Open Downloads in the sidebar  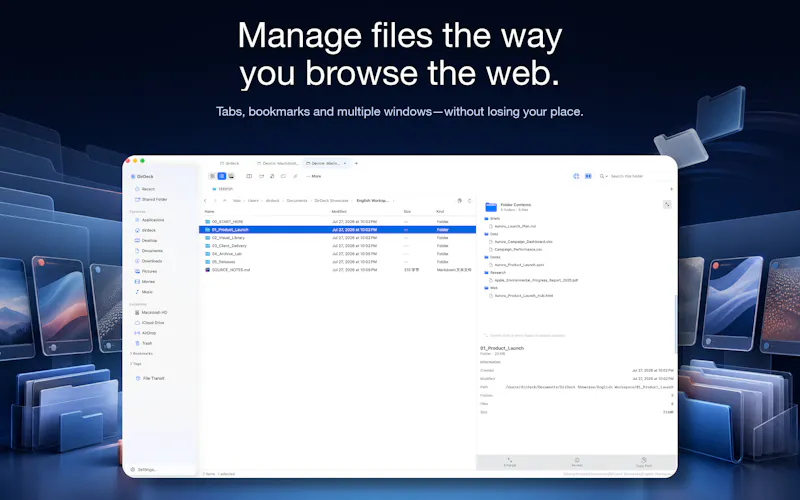[148, 261]
